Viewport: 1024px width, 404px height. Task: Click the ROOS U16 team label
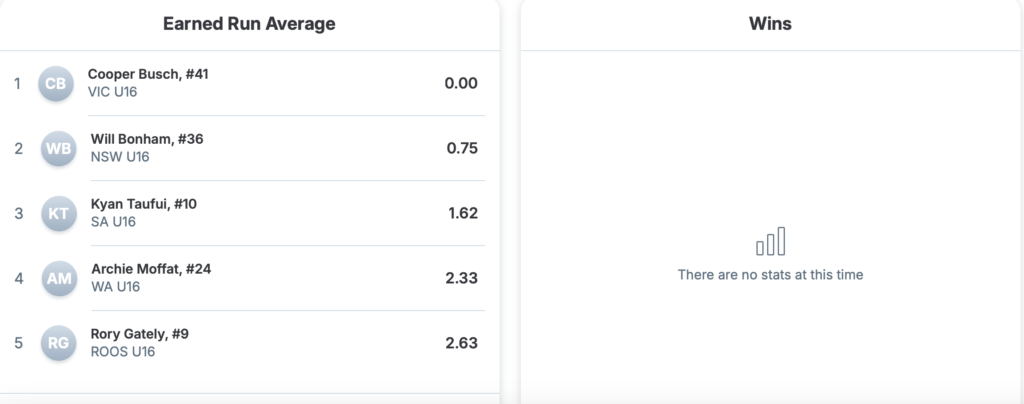click(123, 352)
